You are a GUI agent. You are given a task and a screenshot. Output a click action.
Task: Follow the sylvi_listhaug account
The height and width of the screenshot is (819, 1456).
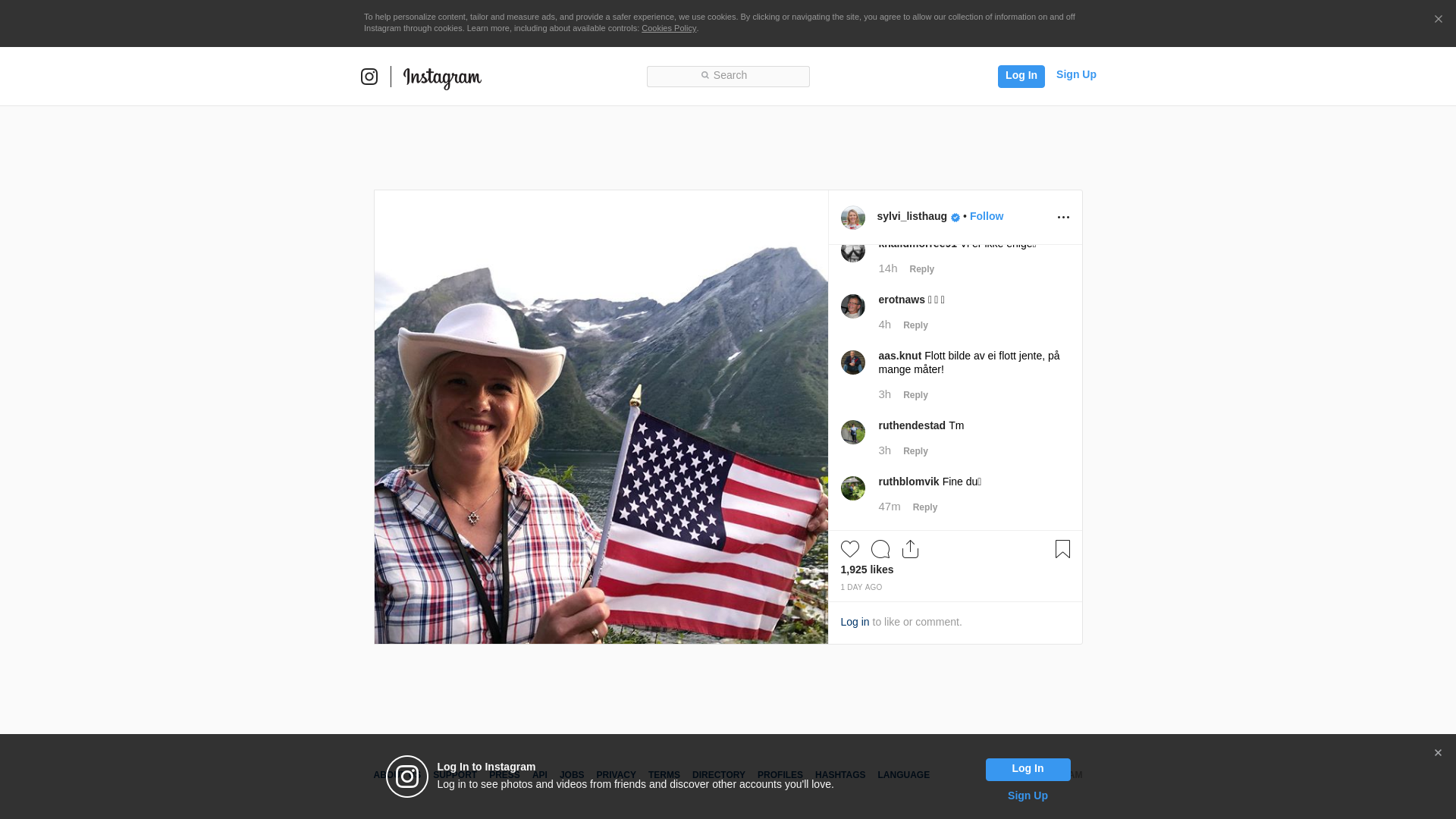tap(986, 217)
